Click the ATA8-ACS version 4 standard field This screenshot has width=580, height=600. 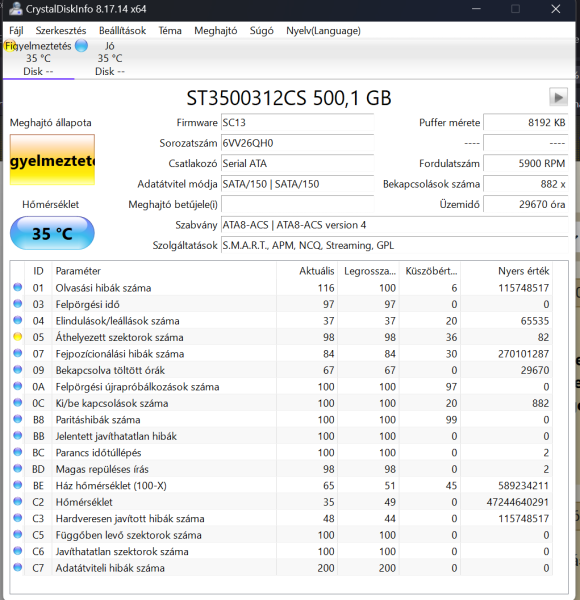click(x=394, y=225)
